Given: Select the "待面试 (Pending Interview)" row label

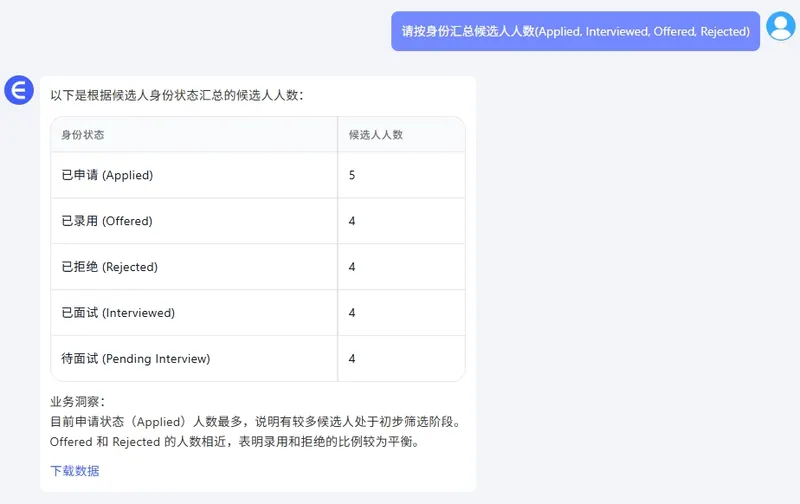Looking at the screenshot, I should coord(136,359).
